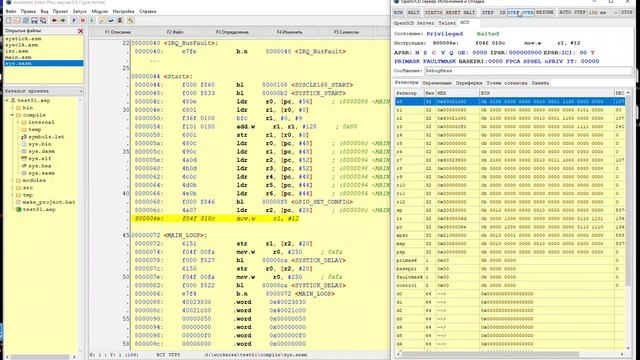Screen dimensions: 640x360
Task: Click the RESUME debugger button
Action: click(x=545, y=13)
